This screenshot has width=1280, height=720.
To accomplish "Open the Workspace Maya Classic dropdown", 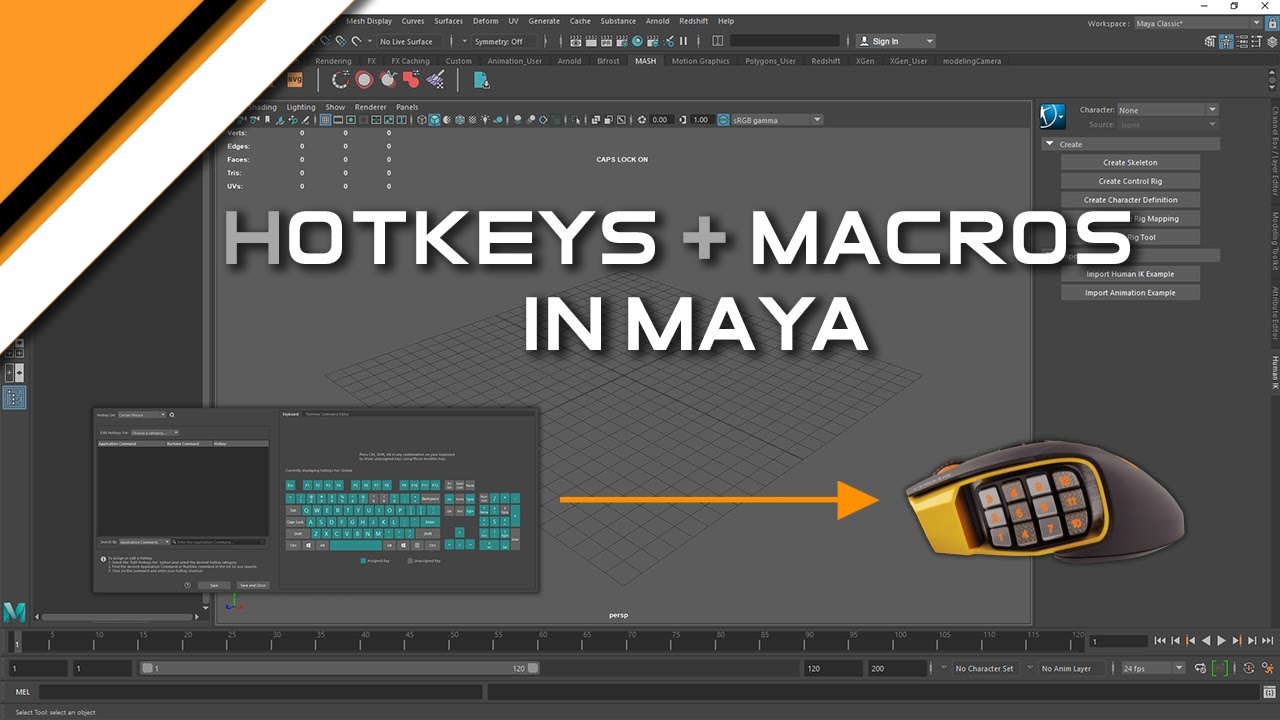I will [x=1198, y=23].
